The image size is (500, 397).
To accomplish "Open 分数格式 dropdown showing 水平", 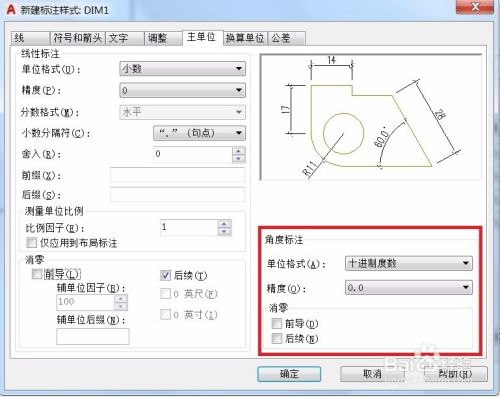I will [x=182, y=112].
